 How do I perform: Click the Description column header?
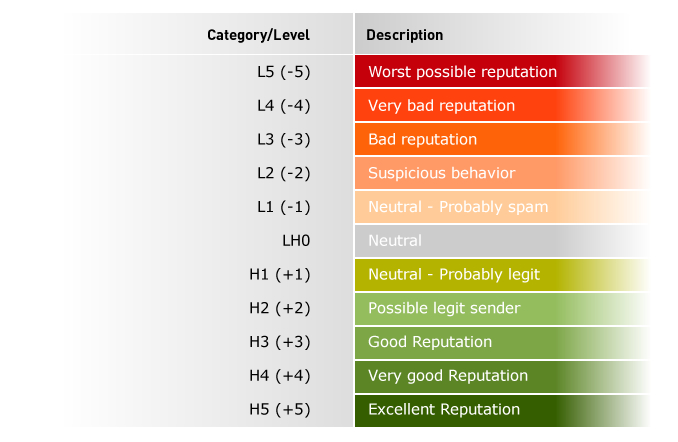404,35
